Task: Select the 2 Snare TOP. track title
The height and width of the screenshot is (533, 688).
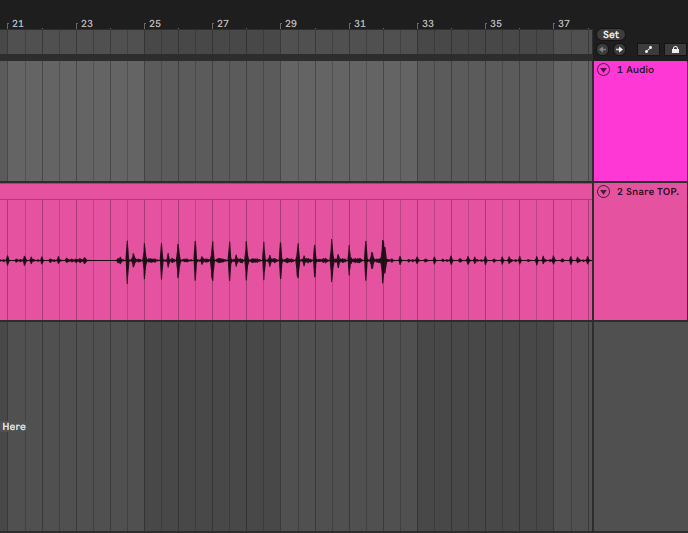Action: 648,192
